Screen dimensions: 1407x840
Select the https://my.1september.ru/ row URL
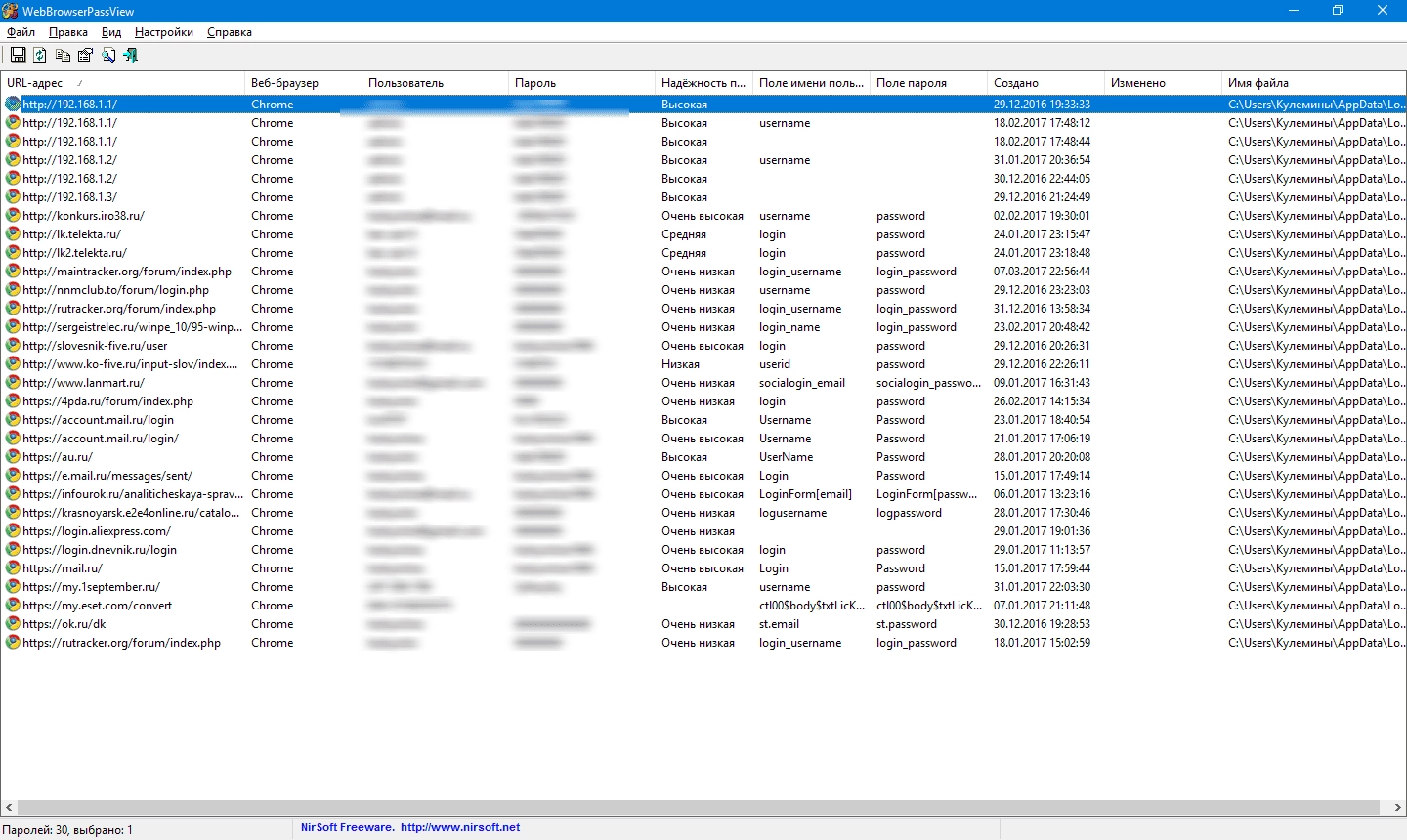point(91,587)
